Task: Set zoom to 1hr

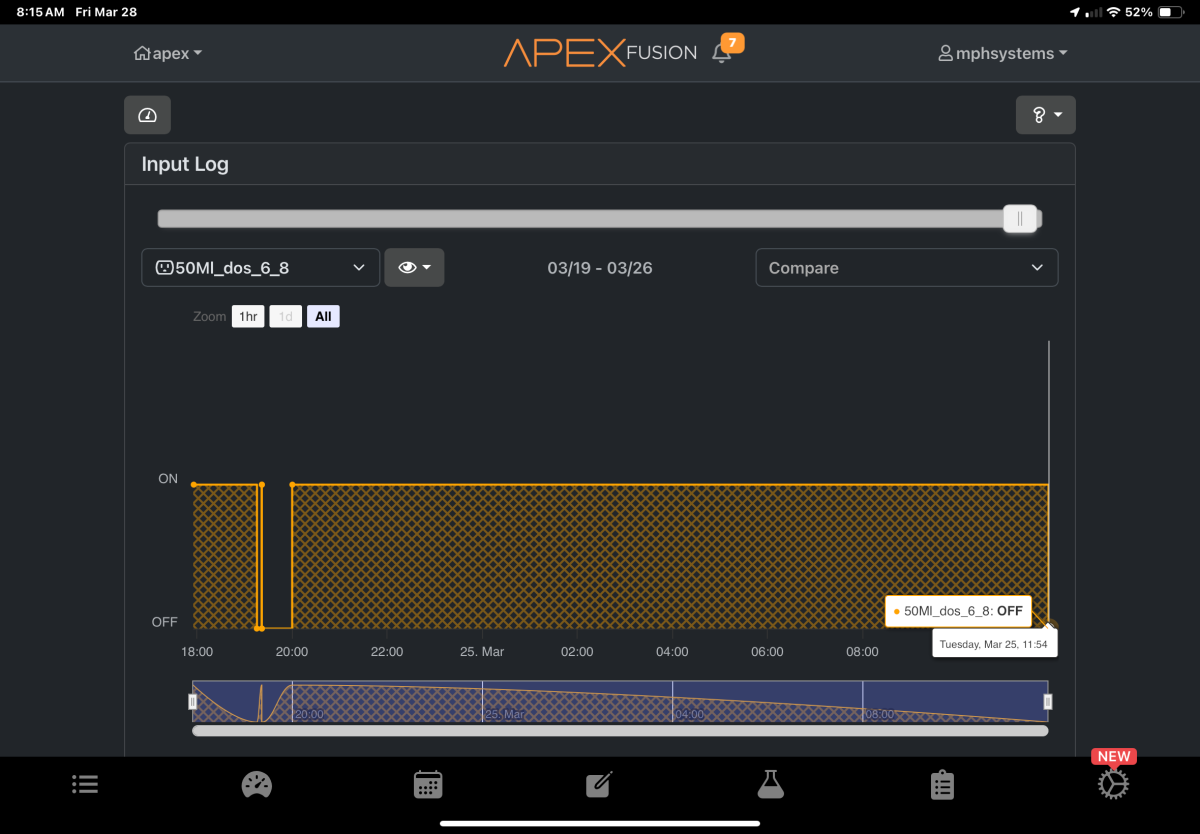Action: [248, 317]
